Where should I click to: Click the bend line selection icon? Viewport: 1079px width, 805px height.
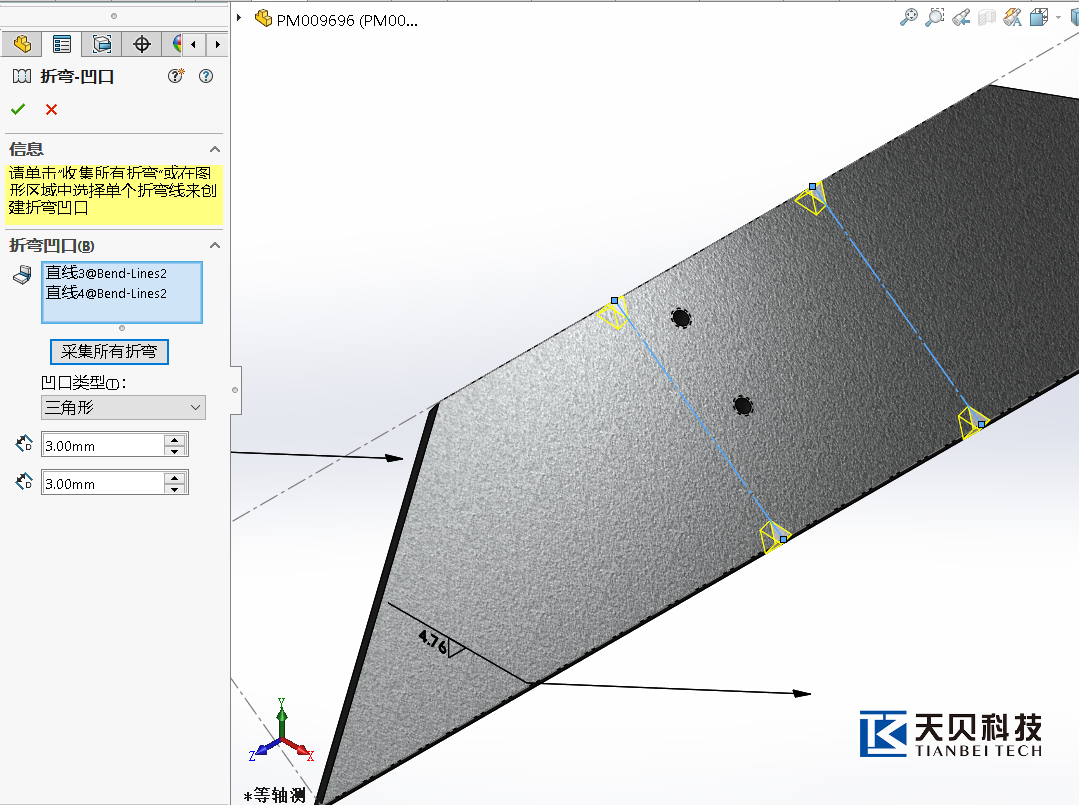tap(22, 275)
